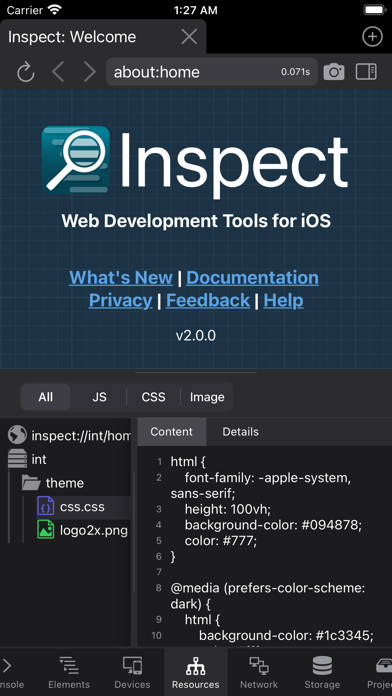
Task: Click the globe icon beside inspect://int/home
Action: point(17,435)
